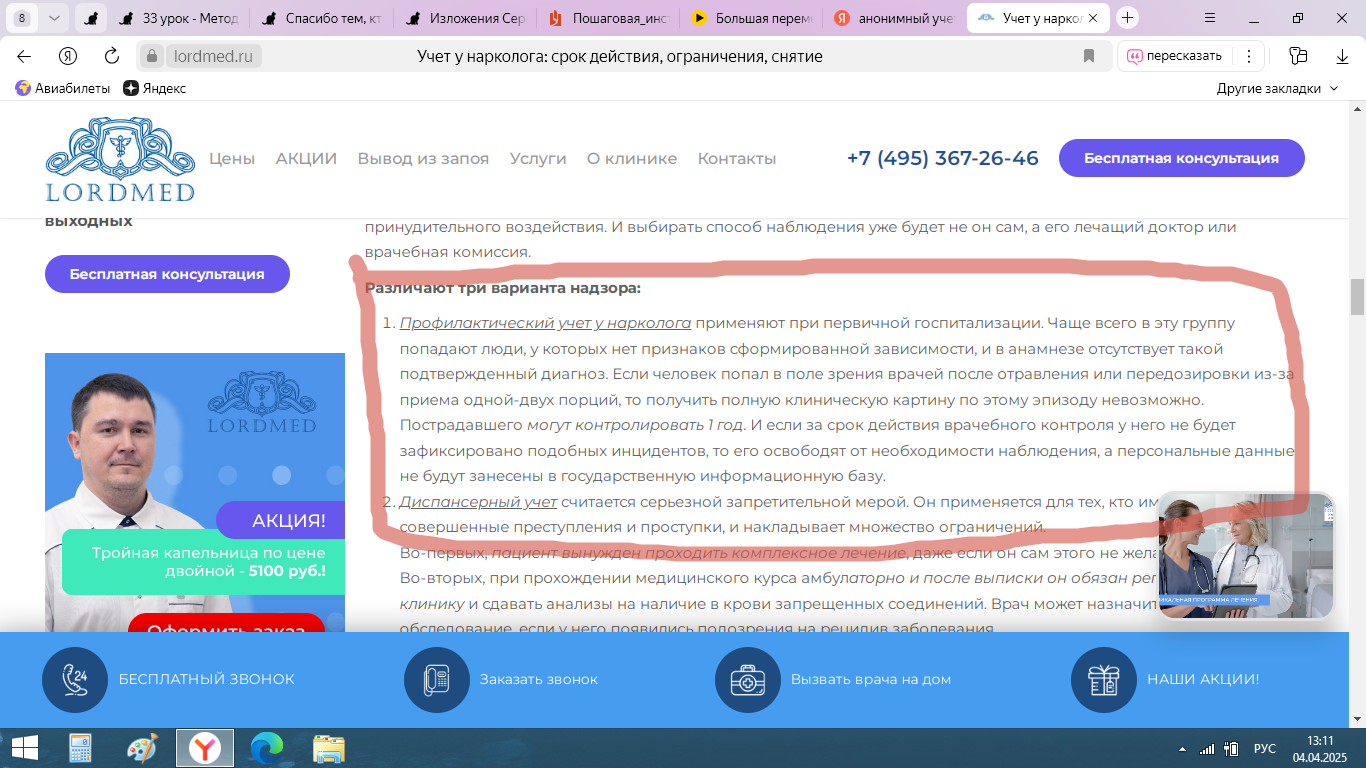Open a new browser tab
Screen dimensions: 1366x768
tap(1128, 18)
